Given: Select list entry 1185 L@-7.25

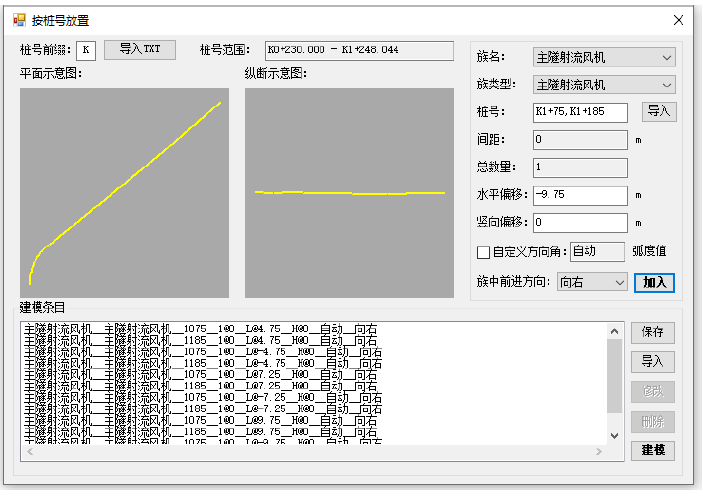Looking at the screenshot, I should pos(203,409).
